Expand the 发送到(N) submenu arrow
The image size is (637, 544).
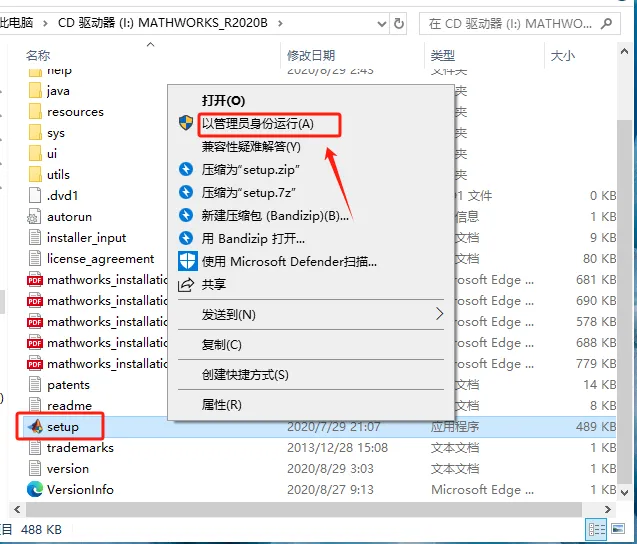point(439,314)
